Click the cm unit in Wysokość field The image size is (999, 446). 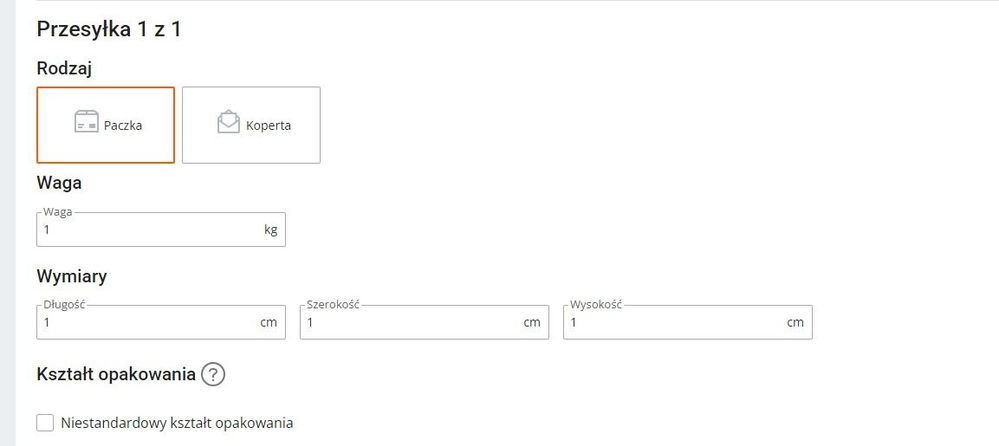pos(795,323)
